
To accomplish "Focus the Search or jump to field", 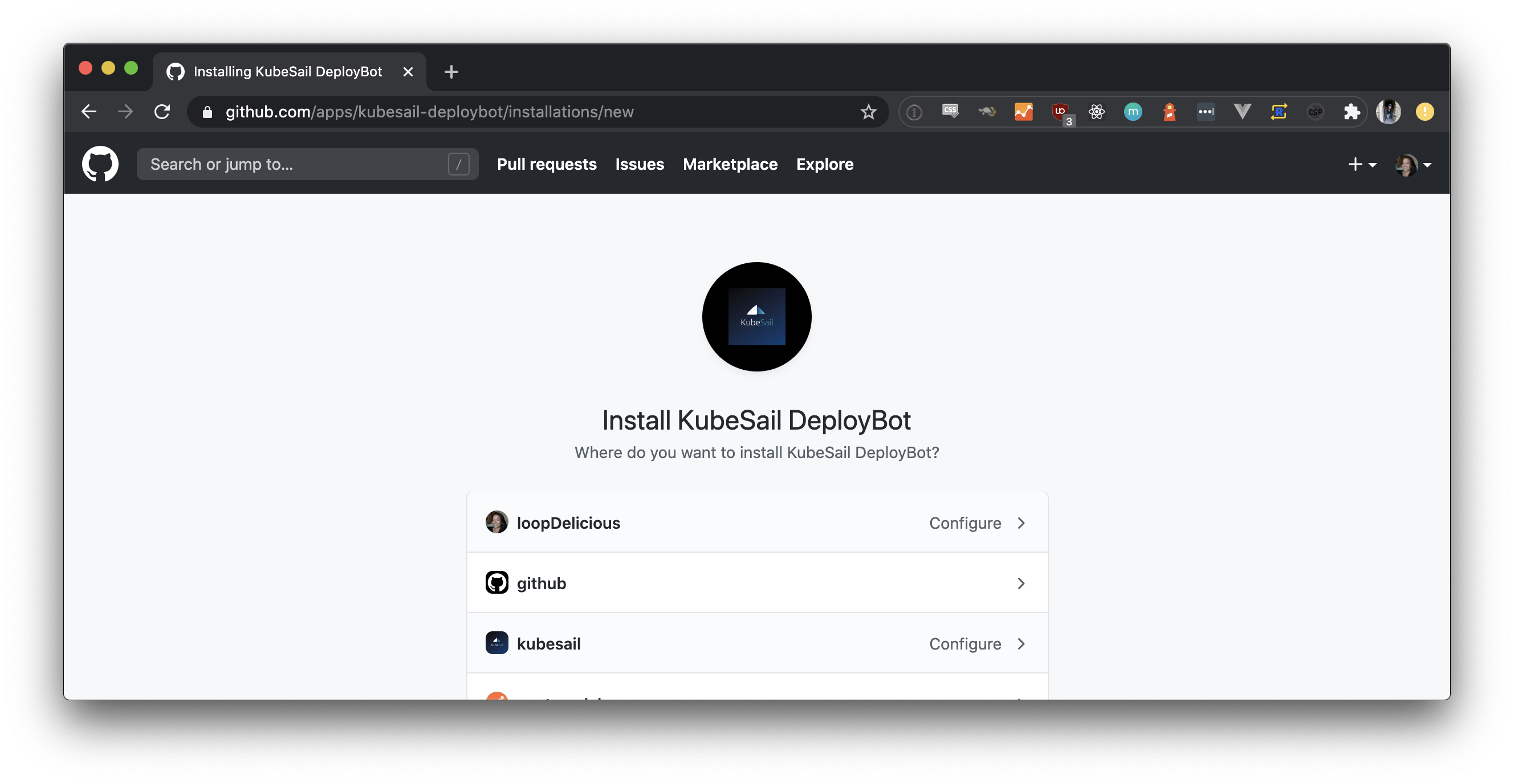I will [x=307, y=164].
